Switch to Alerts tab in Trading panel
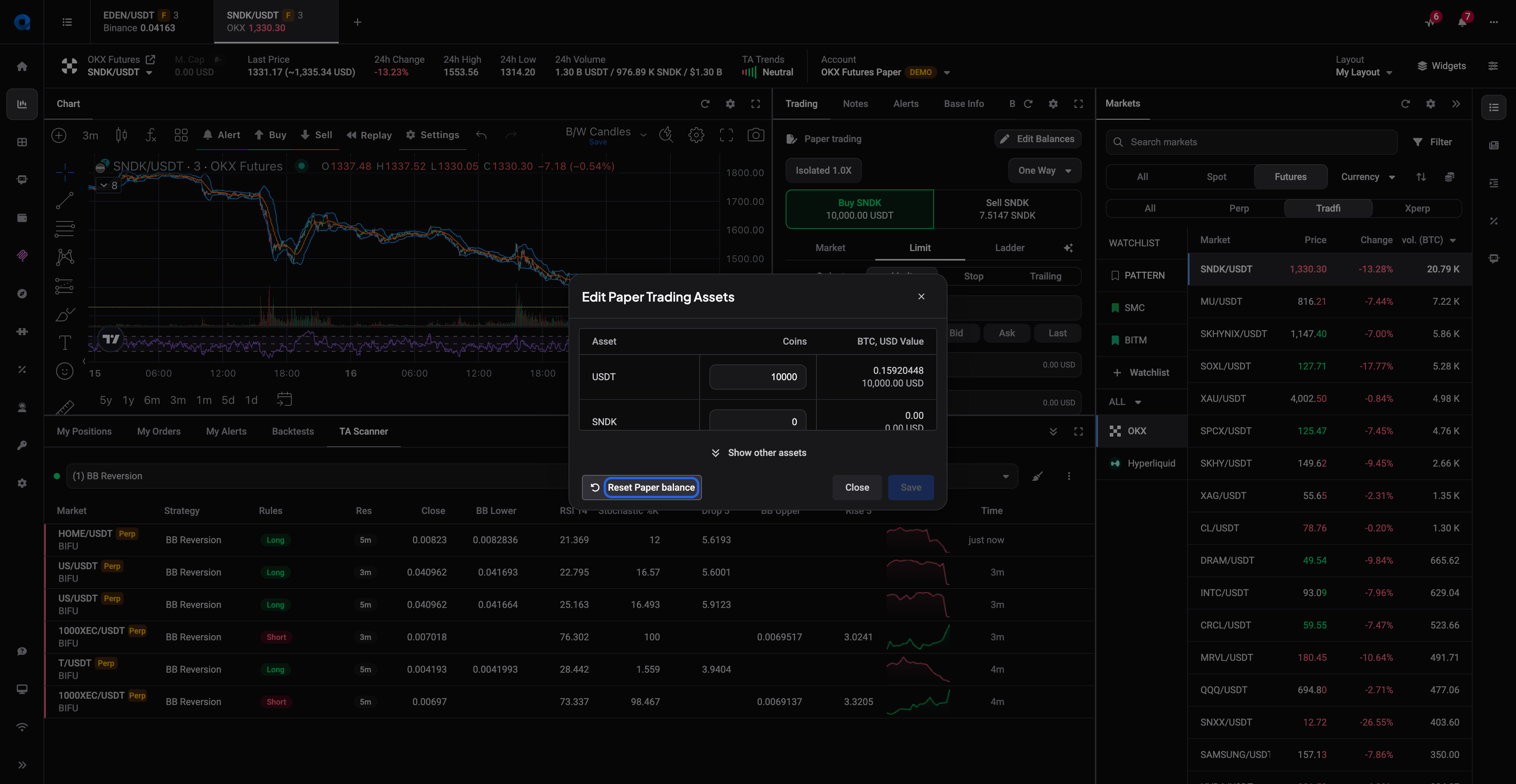This screenshot has width=1516, height=784. [906, 103]
